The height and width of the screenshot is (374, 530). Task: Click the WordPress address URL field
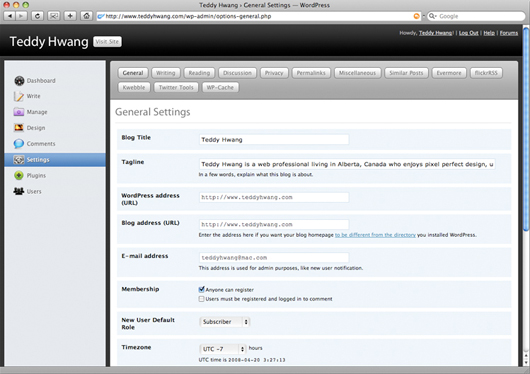click(x=274, y=197)
